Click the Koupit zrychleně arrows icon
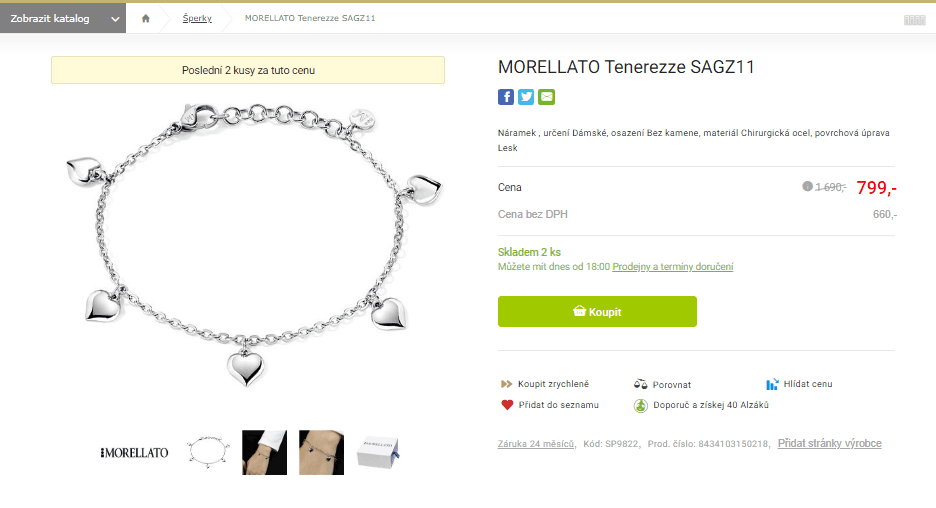 tap(507, 384)
